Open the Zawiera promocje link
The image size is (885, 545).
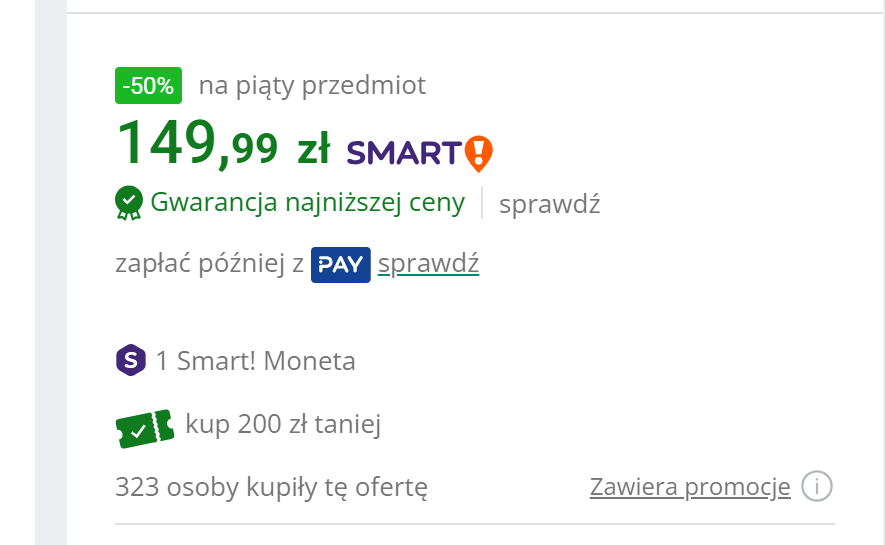point(690,487)
